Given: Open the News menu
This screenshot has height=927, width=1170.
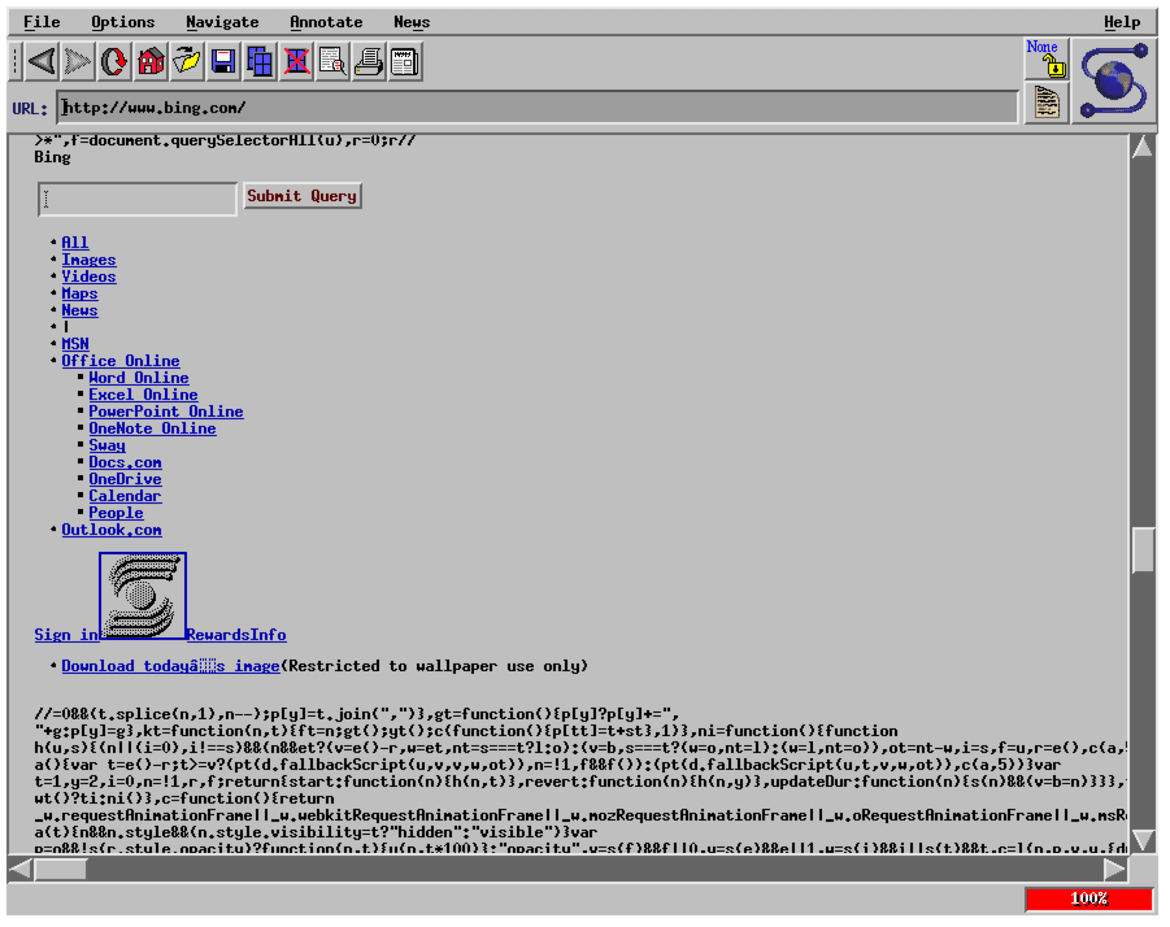Looking at the screenshot, I should 412,22.
